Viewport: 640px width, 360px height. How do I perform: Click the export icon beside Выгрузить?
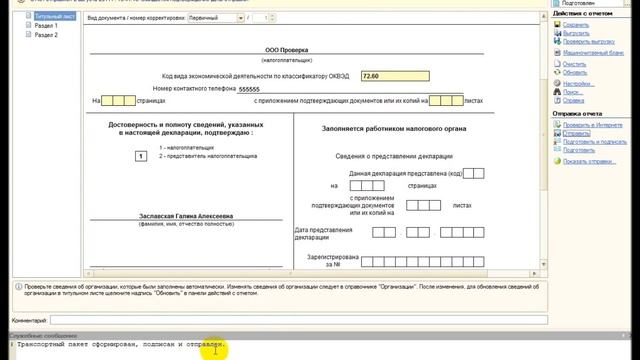point(557,33)
